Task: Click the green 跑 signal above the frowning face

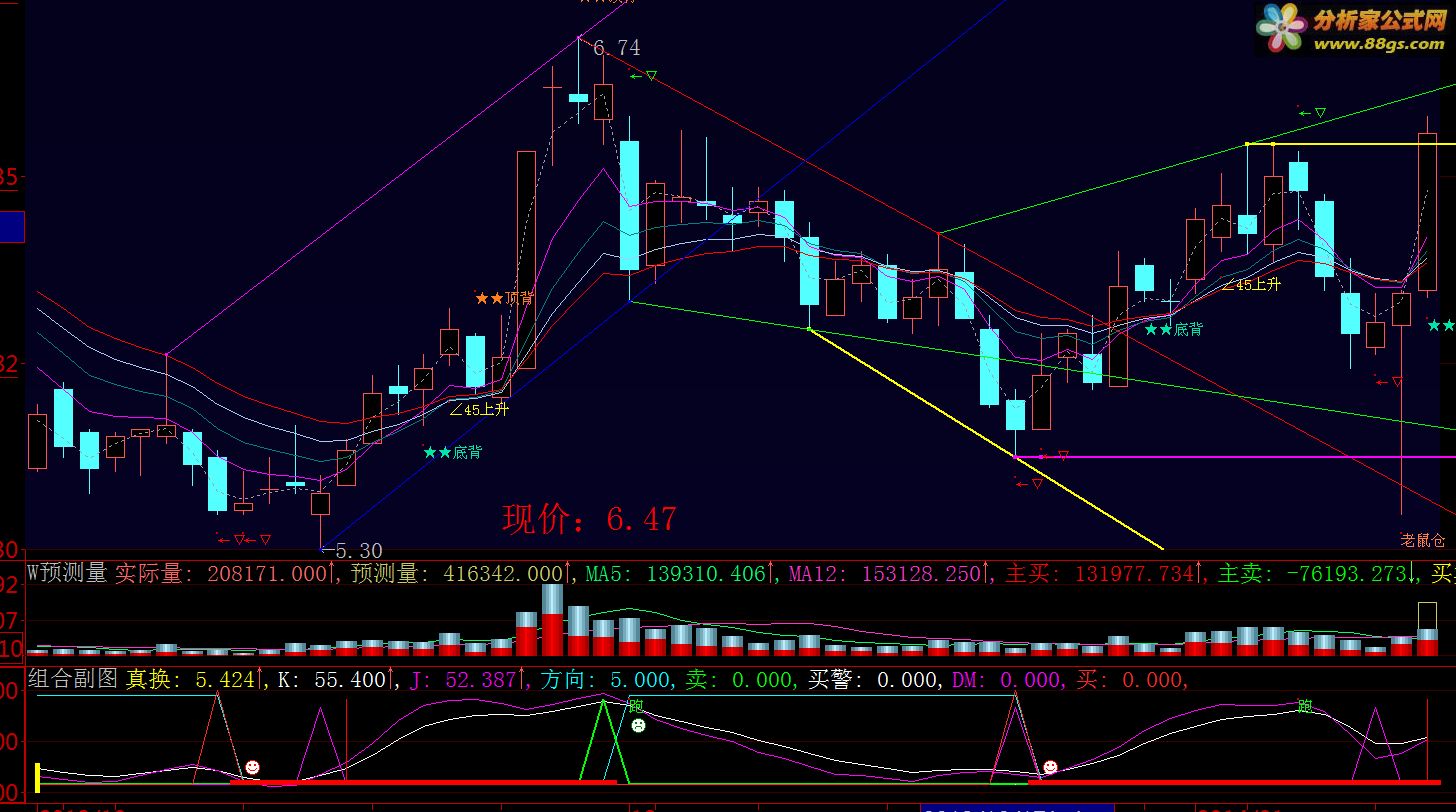Action: coord(636,706)
